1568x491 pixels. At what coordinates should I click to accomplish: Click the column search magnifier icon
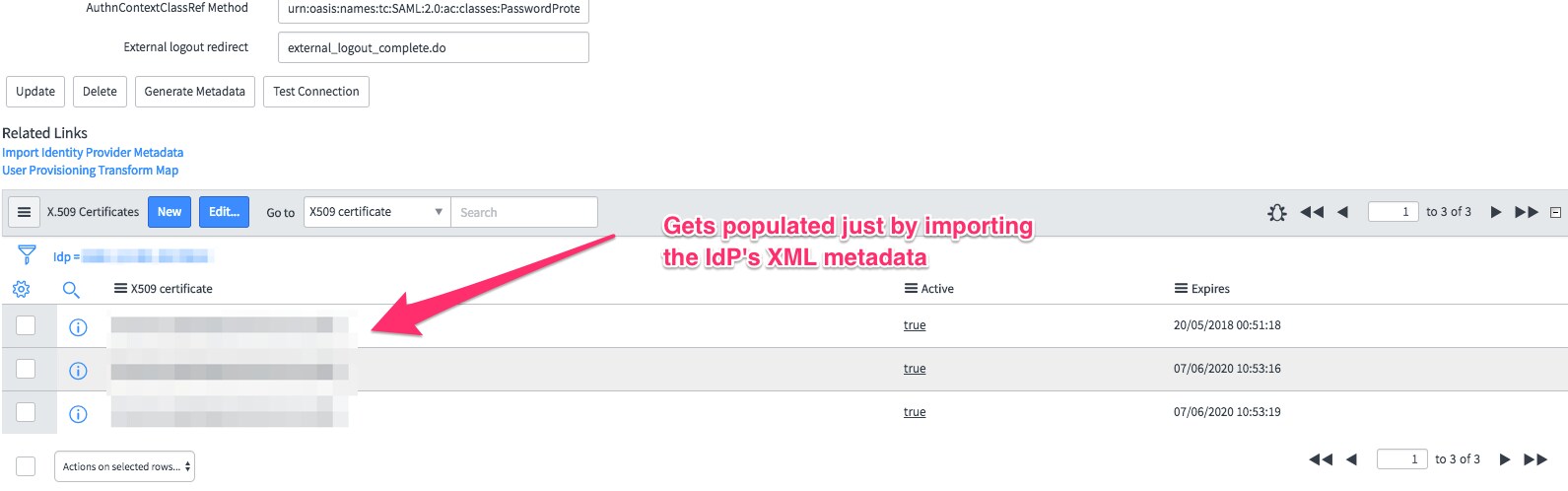71,290
